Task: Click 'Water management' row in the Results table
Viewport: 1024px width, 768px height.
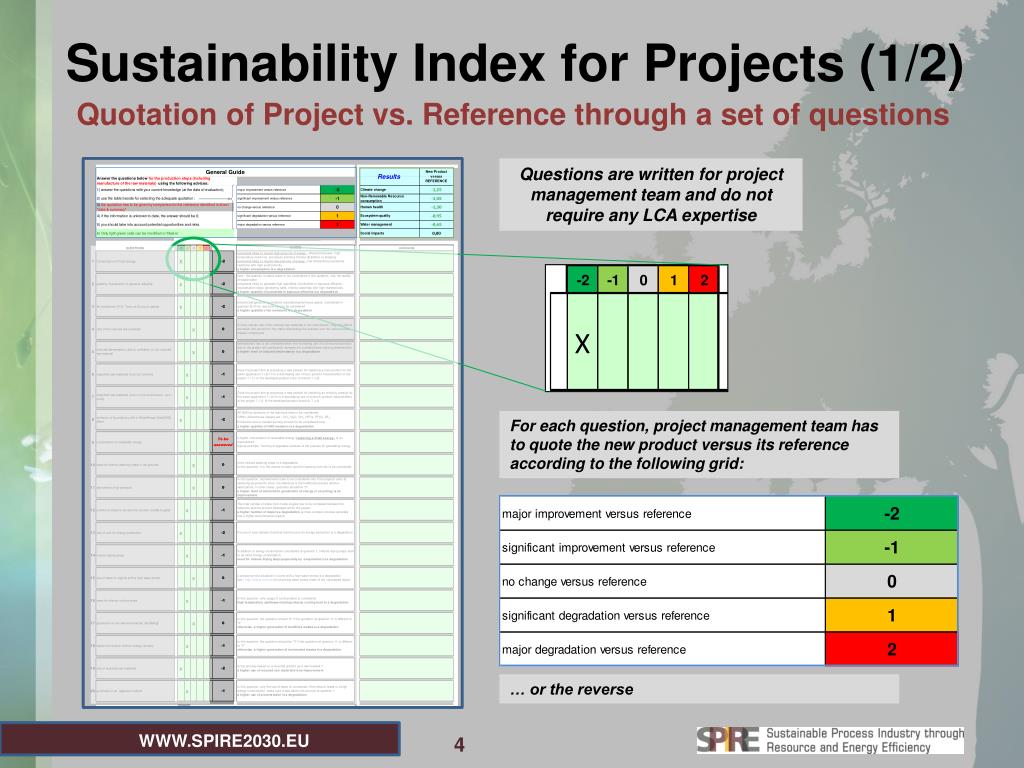Action: click(x=406, y=224)
